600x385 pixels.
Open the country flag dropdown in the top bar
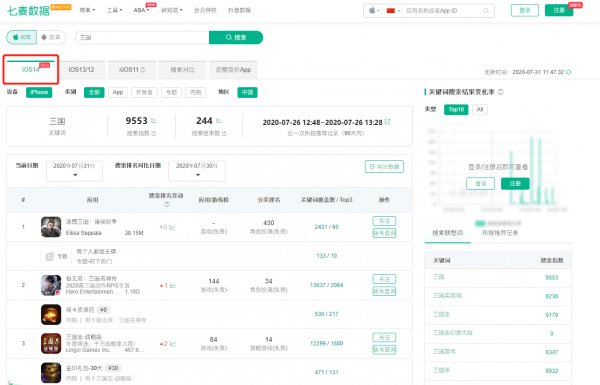393,11
